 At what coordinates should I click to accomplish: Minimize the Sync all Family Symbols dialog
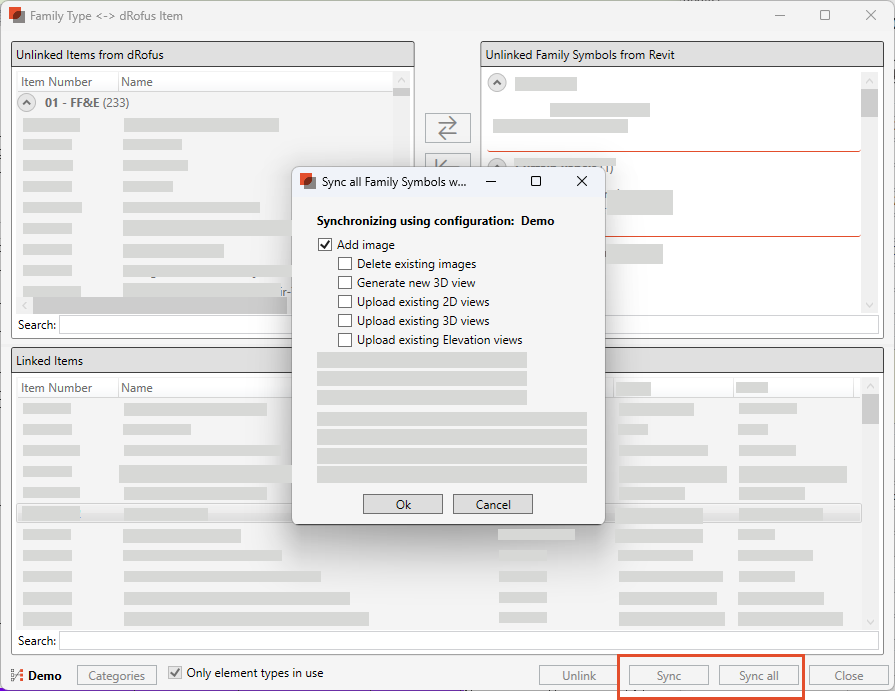click(489, 181)
